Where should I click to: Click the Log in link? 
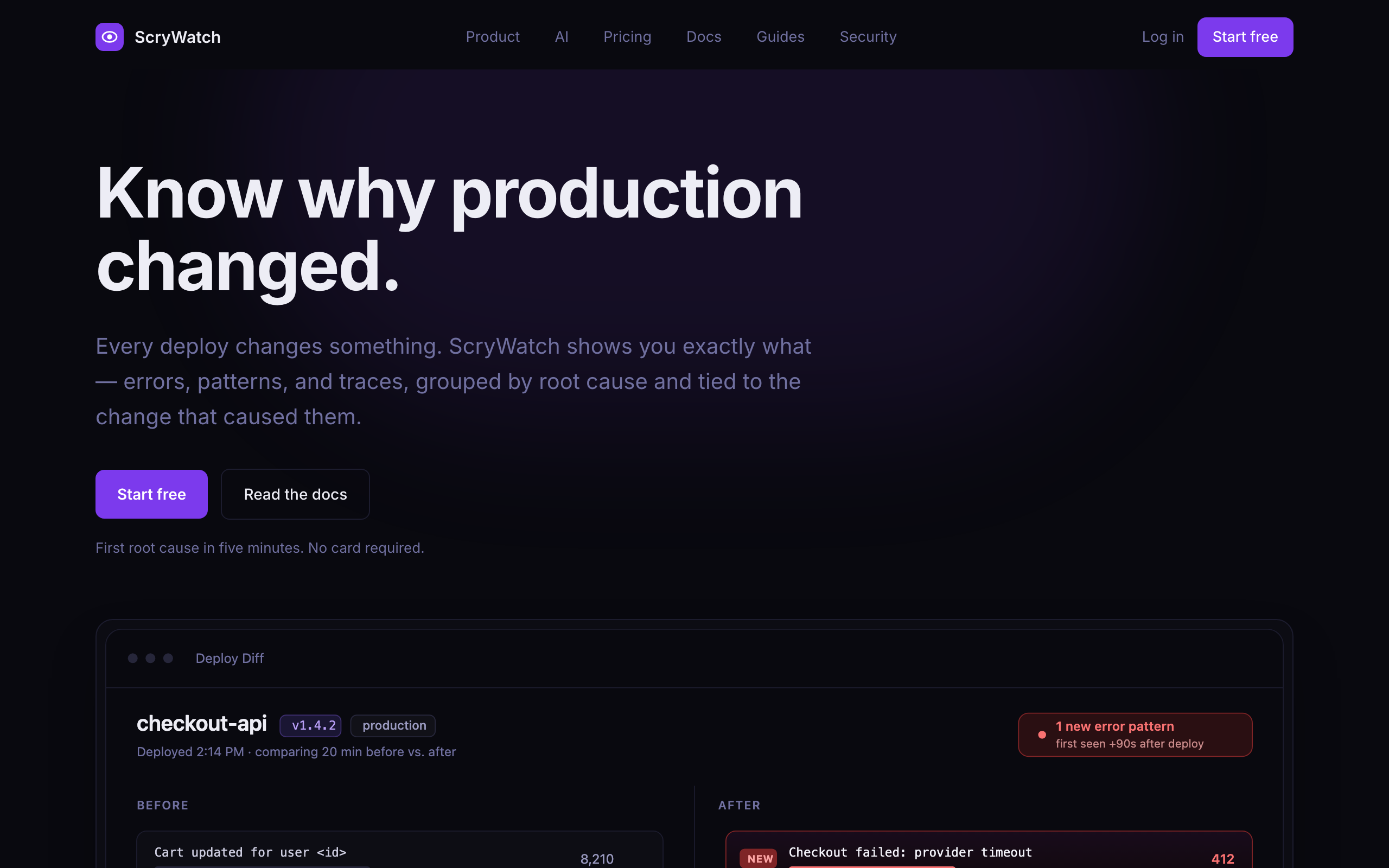click(x=1162, y=37)
